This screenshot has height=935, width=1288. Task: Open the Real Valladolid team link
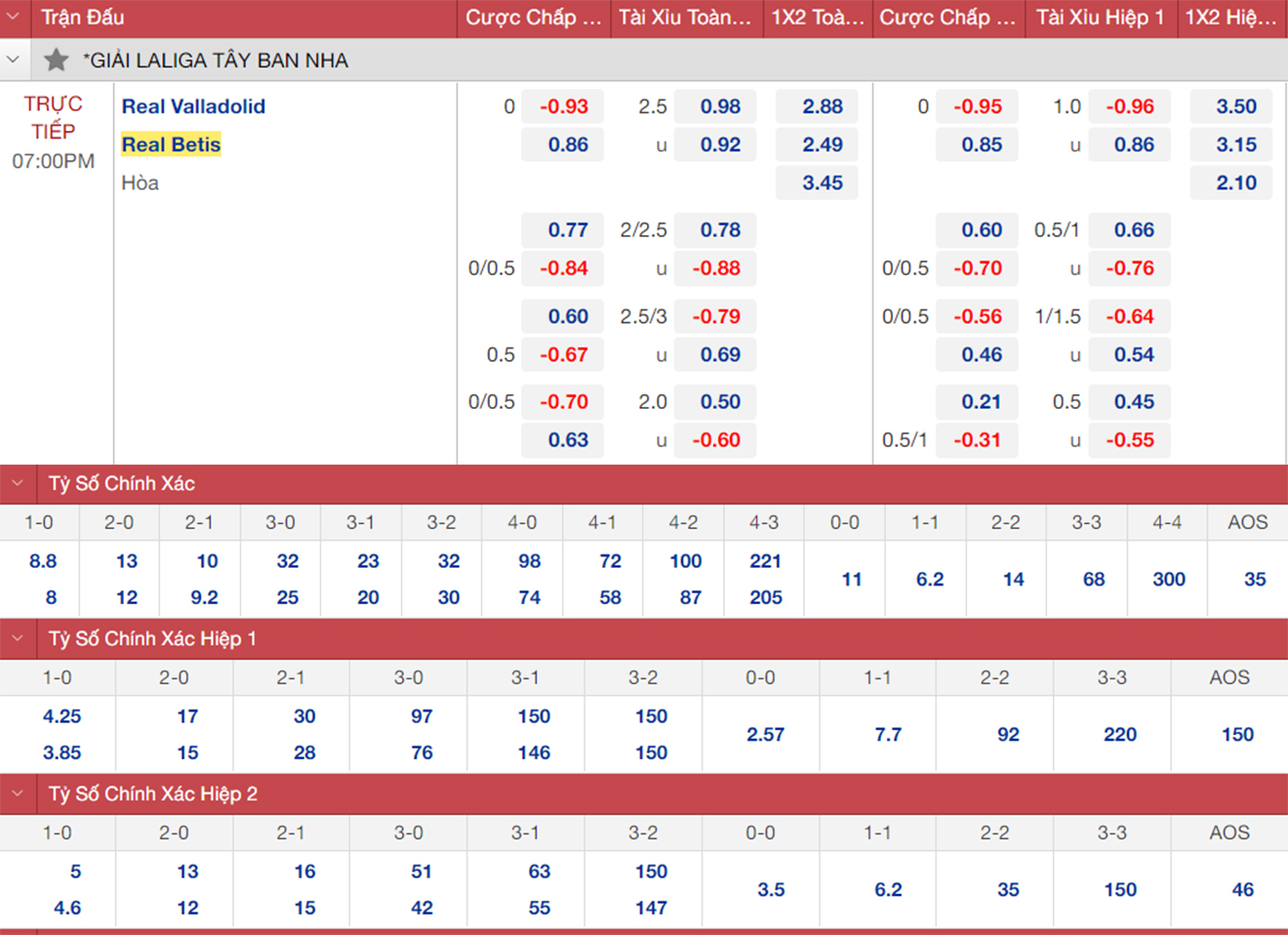pos(193,106)
